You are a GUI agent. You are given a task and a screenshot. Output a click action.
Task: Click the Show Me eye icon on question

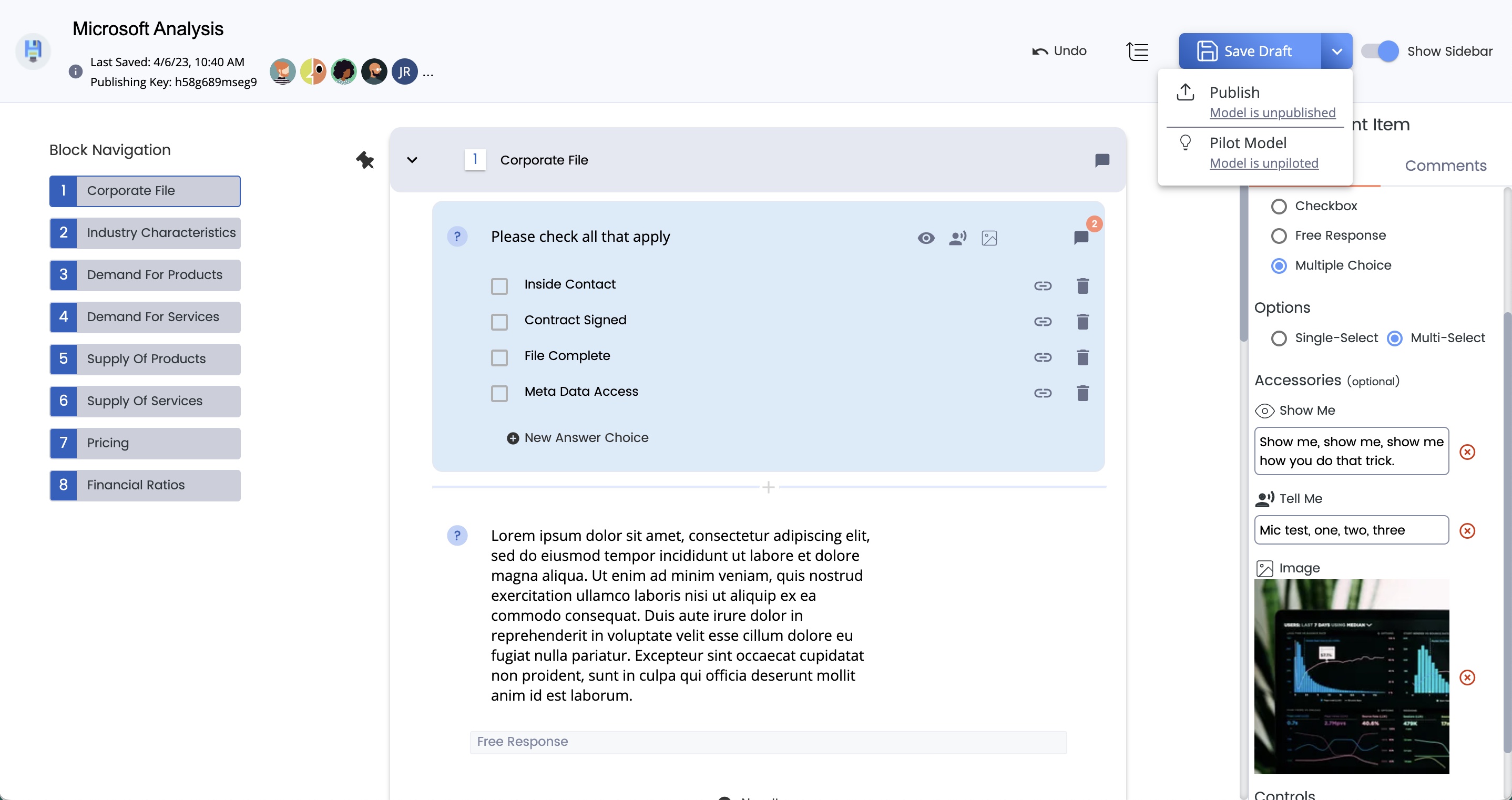pyautogui.click(x=926, y=238)
